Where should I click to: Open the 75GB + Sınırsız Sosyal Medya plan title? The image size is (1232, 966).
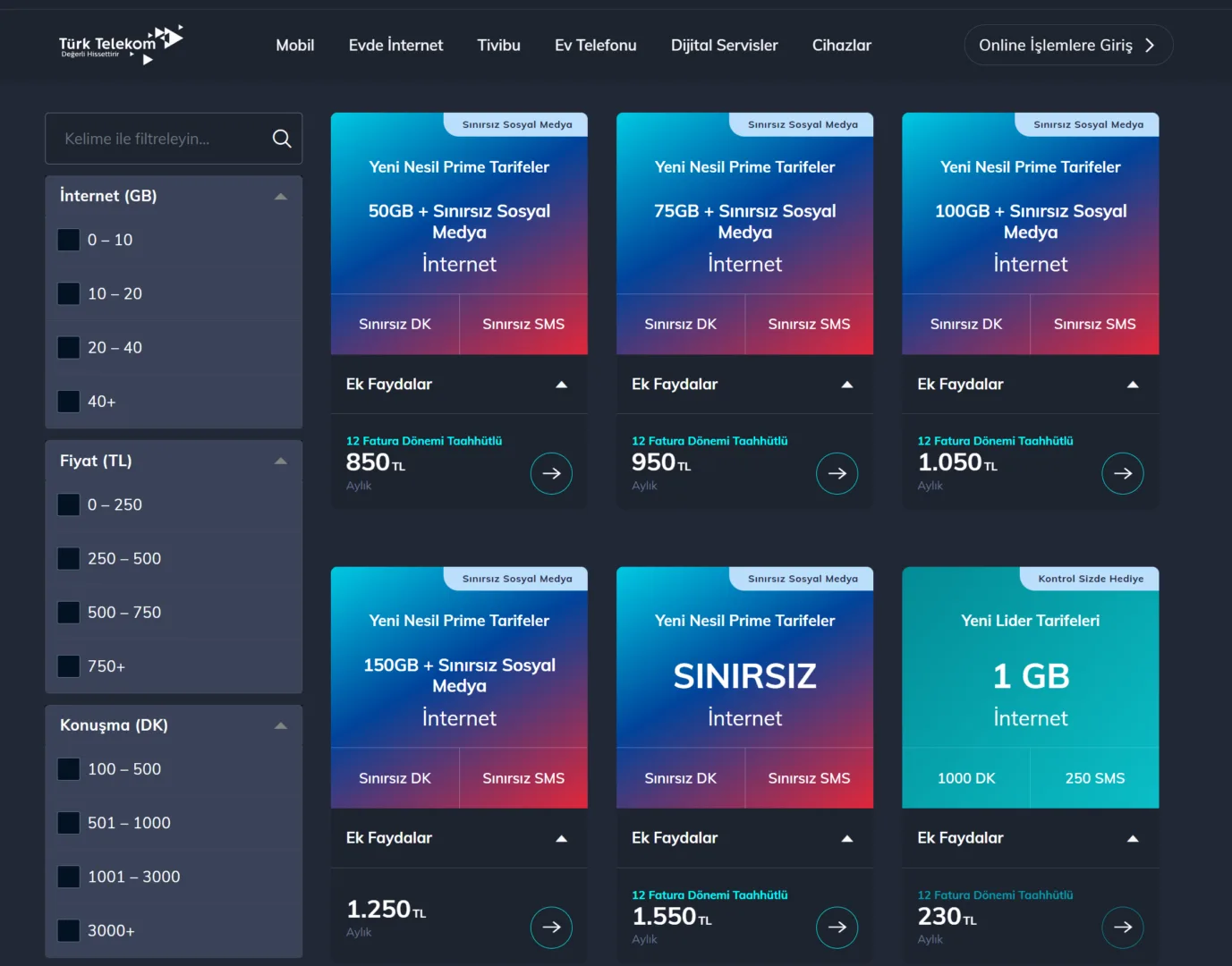click(x=744, y=222)
